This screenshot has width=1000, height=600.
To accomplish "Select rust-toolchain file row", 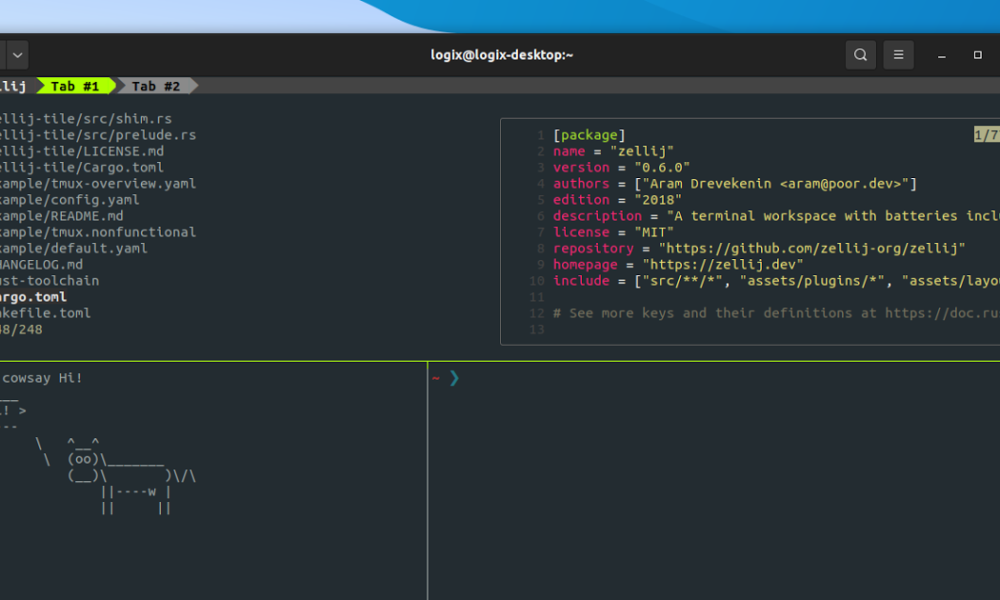I will (49, 281).
